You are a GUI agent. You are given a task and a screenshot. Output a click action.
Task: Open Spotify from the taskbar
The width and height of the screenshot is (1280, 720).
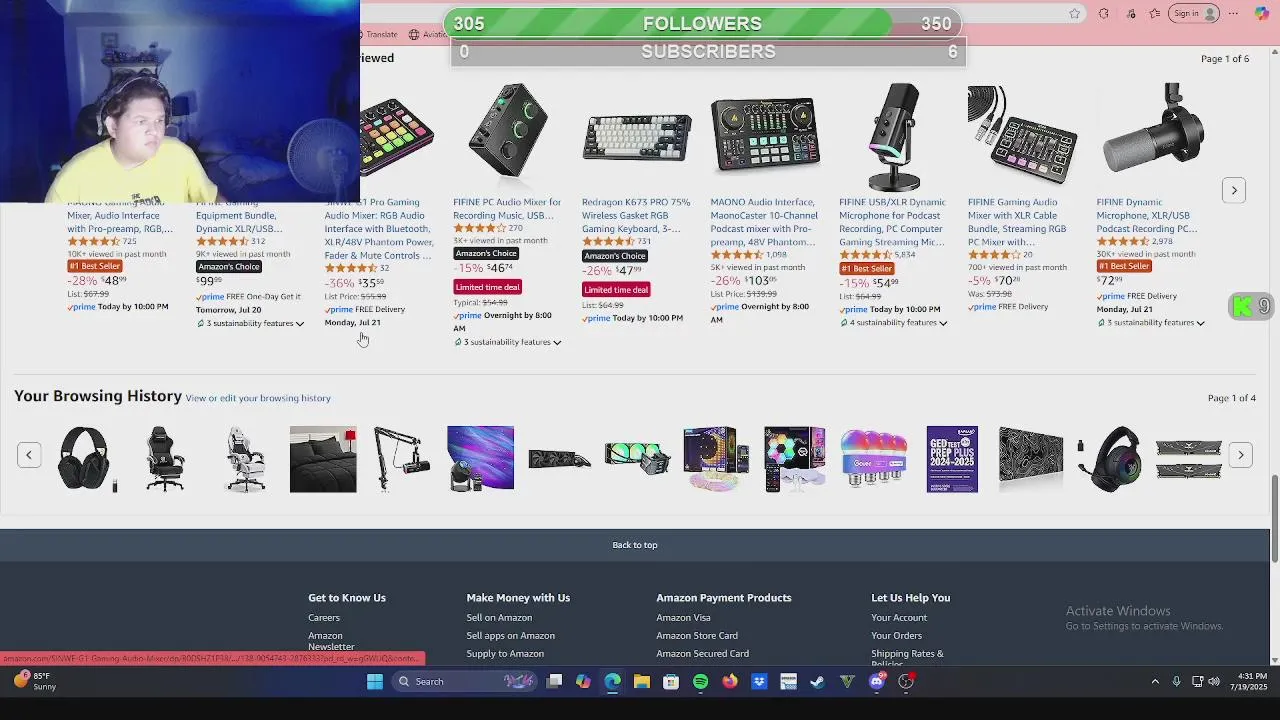[x=700, y=682]
